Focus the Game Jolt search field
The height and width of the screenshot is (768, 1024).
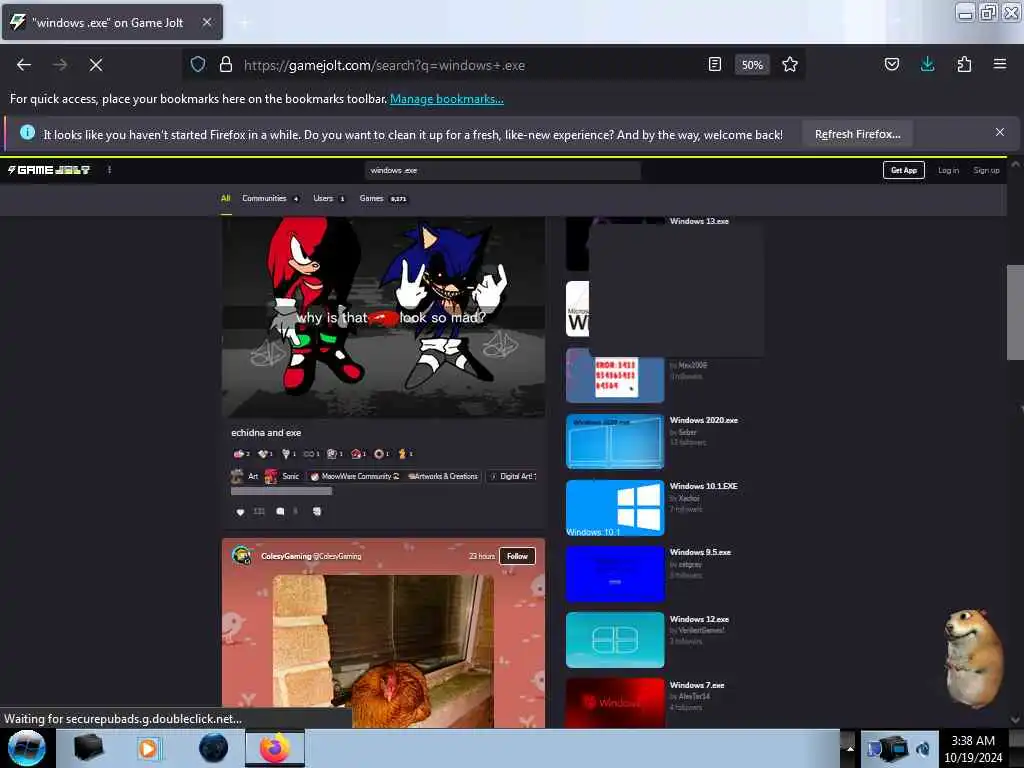tap(503, 170)
